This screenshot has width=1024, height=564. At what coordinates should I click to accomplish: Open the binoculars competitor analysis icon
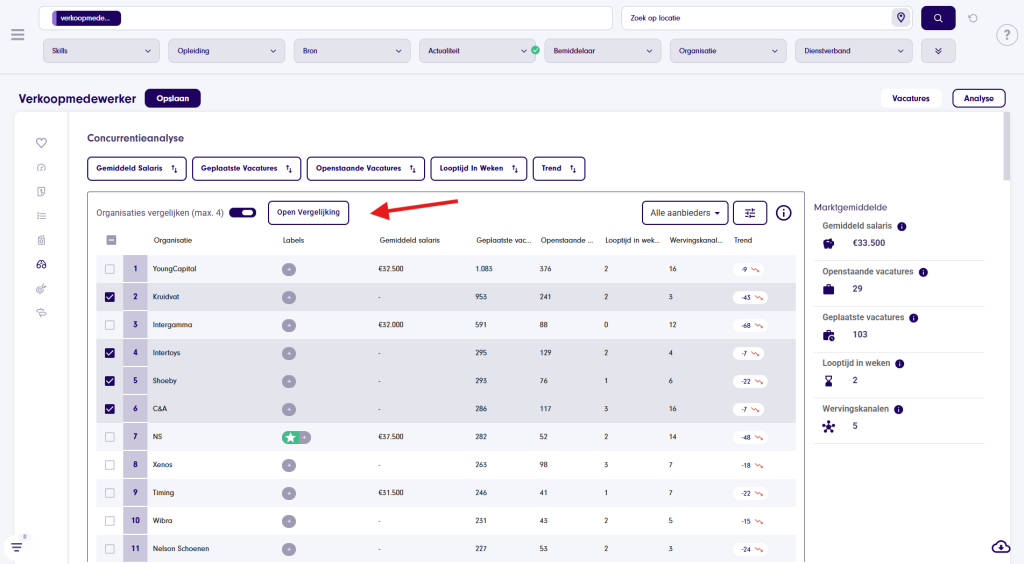pos(41,264)
